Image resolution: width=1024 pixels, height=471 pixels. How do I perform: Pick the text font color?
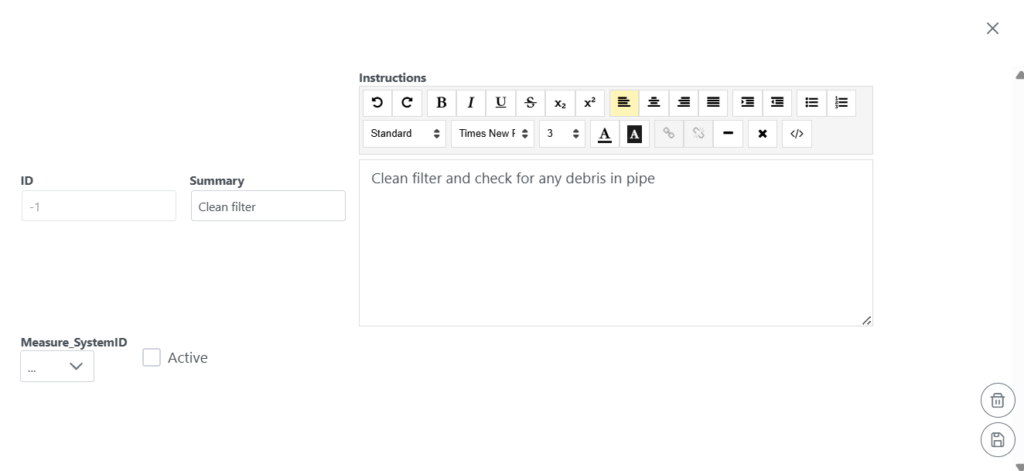click(604, 133)
